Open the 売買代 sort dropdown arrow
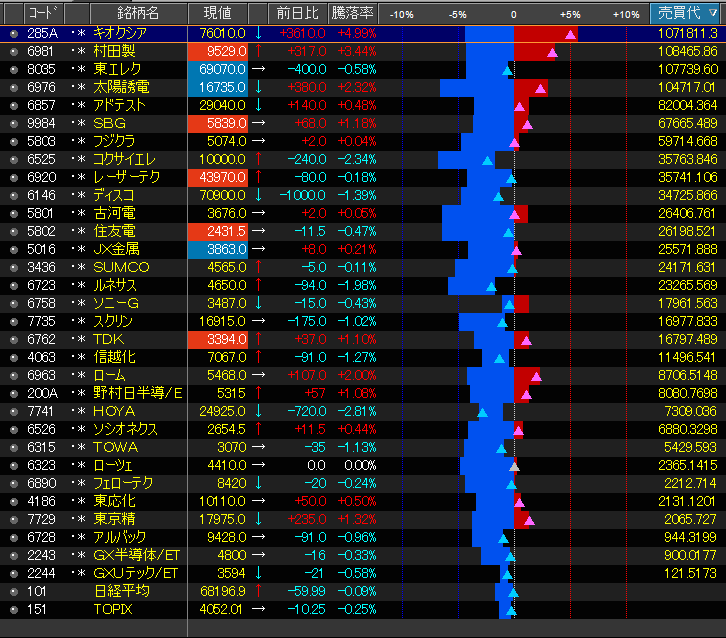 click(713, 13)
